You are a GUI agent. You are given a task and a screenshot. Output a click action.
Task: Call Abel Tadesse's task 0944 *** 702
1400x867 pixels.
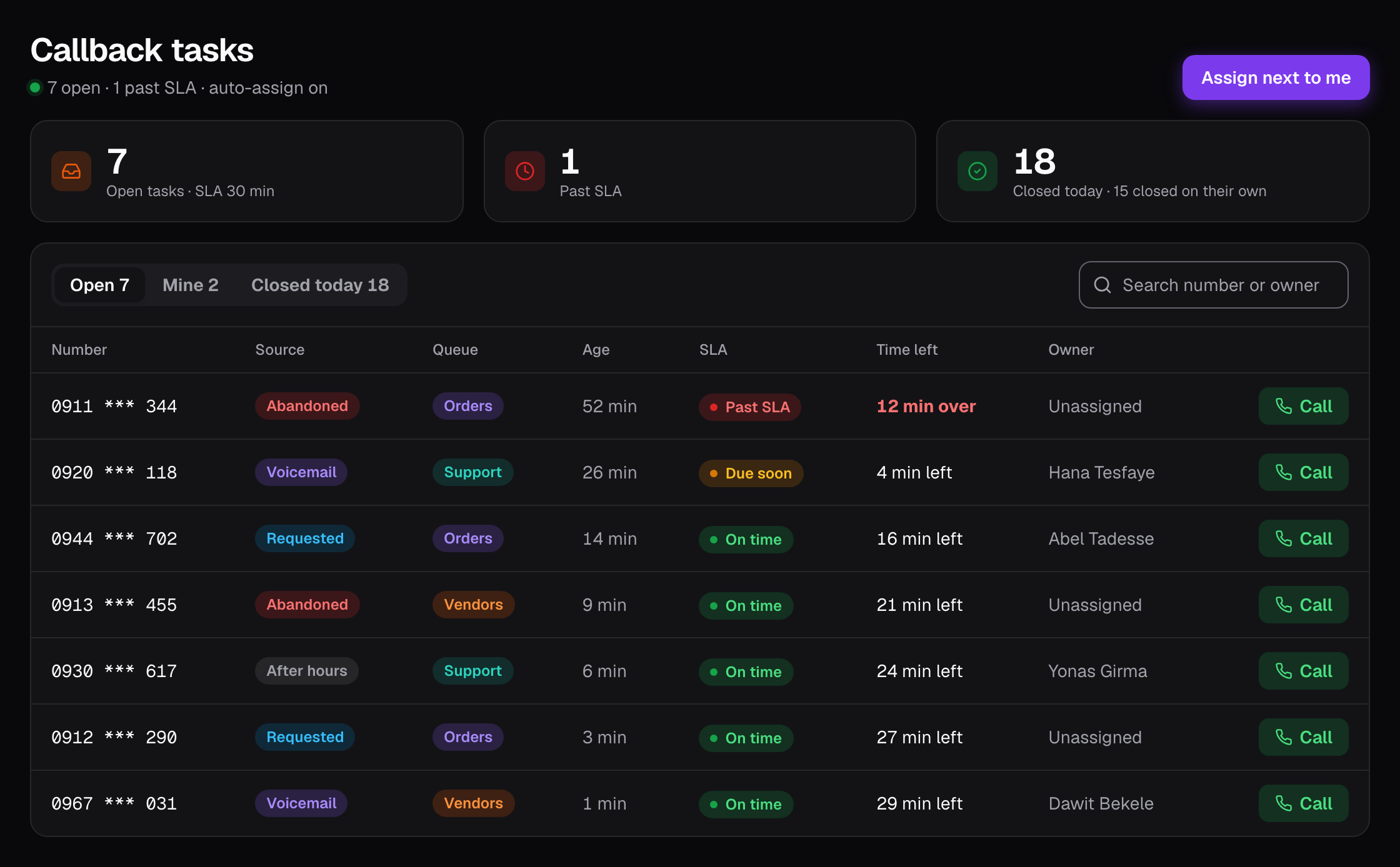tap(1303, 538)
